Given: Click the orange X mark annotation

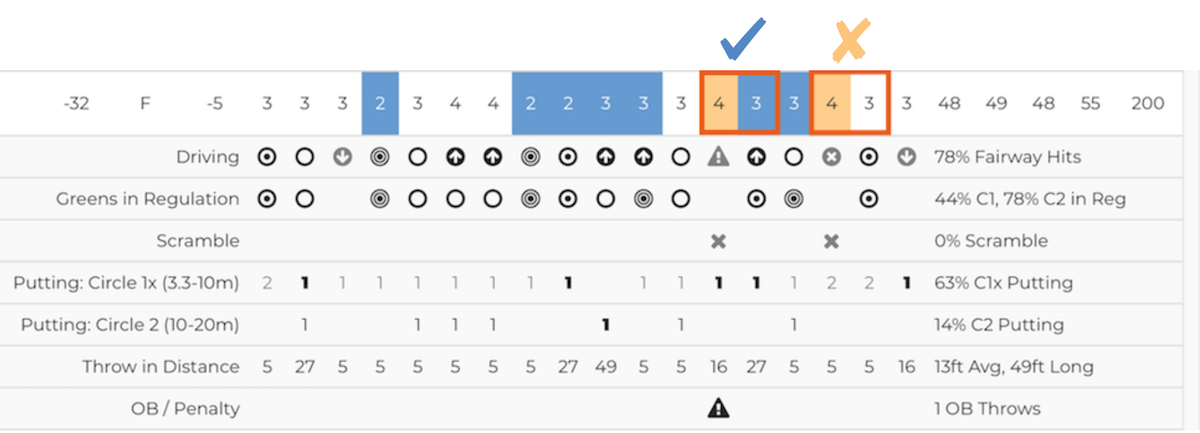Looking at the screenshot, I should coord(850,39).
